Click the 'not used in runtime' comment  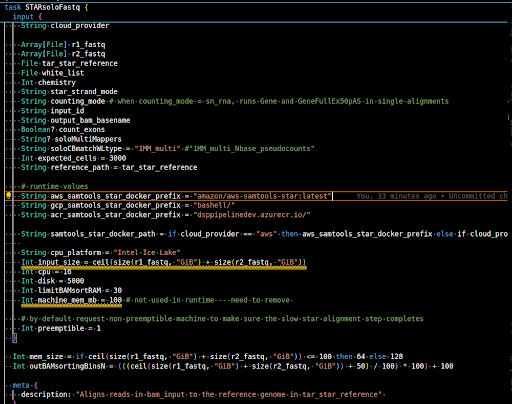[x=209, y=300]
